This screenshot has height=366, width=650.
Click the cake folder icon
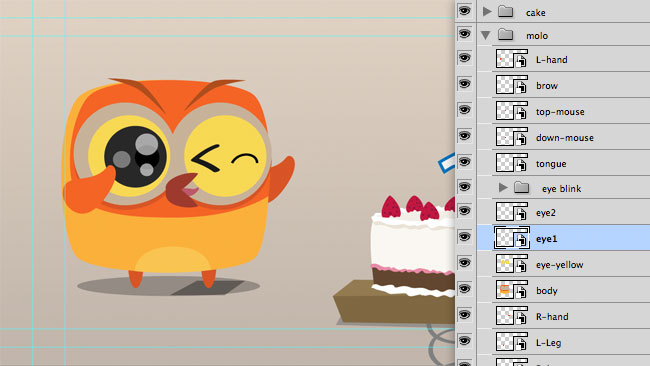[x=505, y=12]
